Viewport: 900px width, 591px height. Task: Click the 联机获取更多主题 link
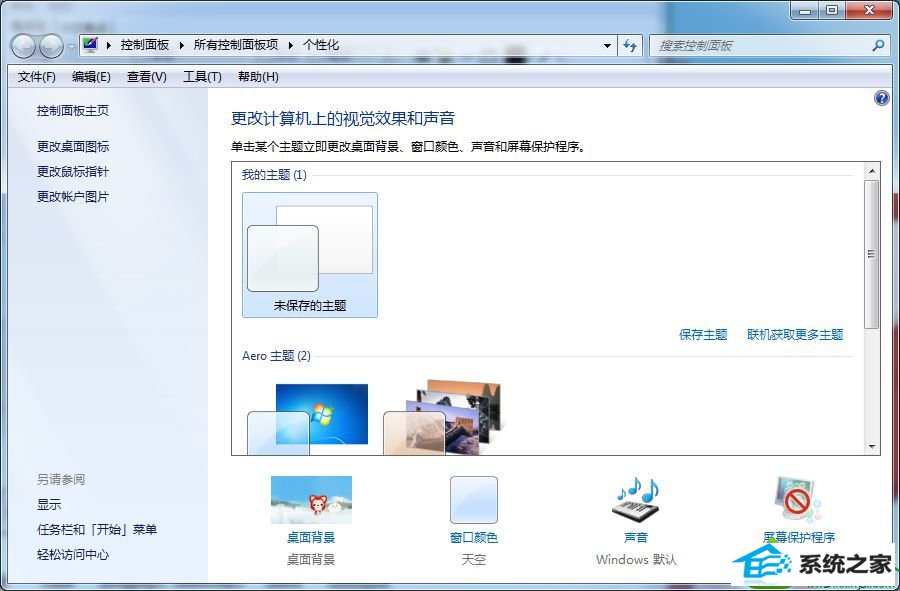795,335
